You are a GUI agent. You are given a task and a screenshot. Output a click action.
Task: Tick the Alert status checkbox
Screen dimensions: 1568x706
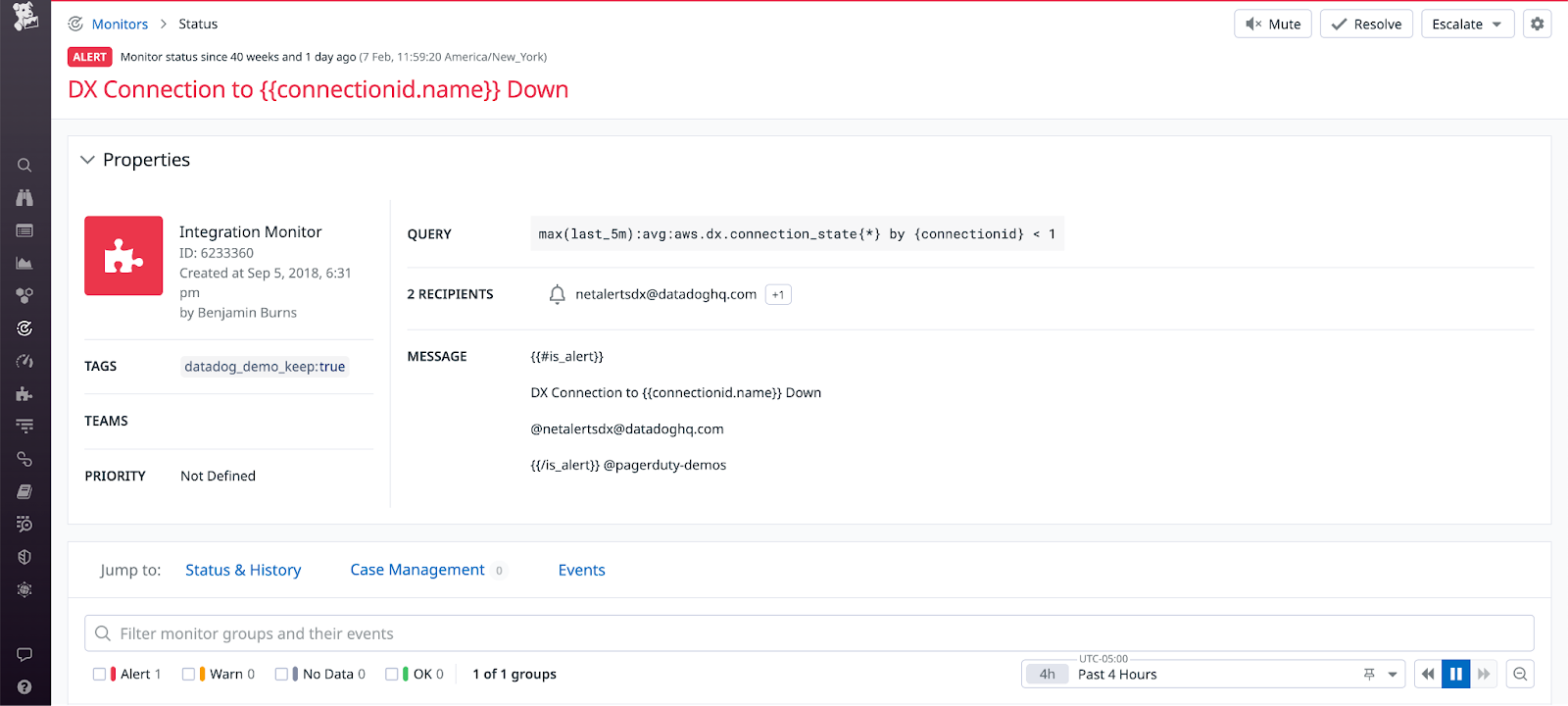99,674
